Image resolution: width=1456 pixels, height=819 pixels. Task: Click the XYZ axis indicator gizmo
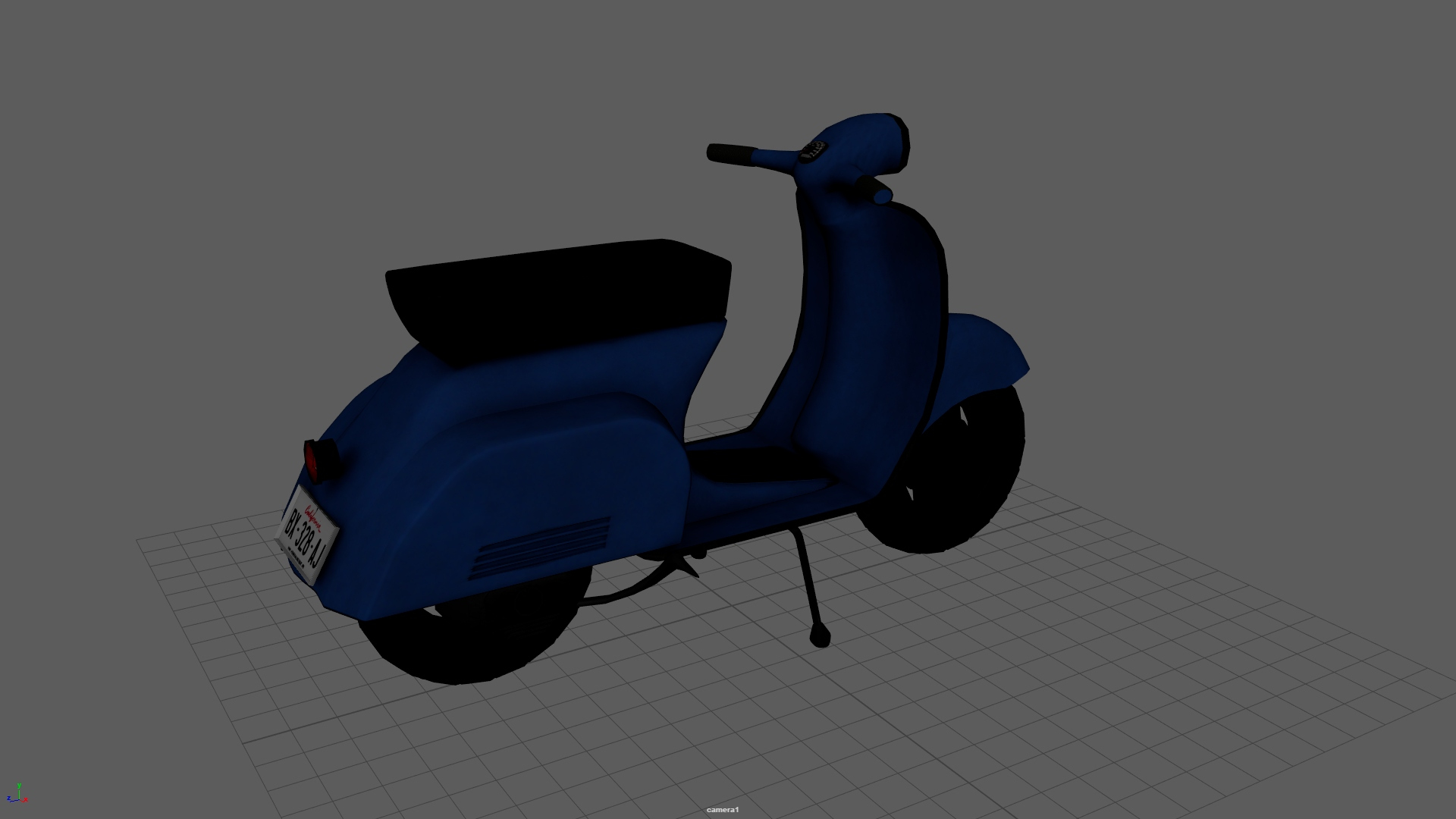tap(18, 793)
